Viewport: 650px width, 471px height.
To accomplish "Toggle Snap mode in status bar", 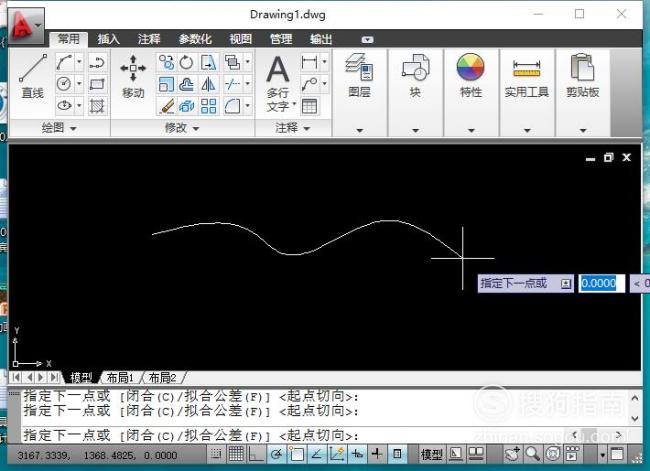I will click(x=216, y=454).
